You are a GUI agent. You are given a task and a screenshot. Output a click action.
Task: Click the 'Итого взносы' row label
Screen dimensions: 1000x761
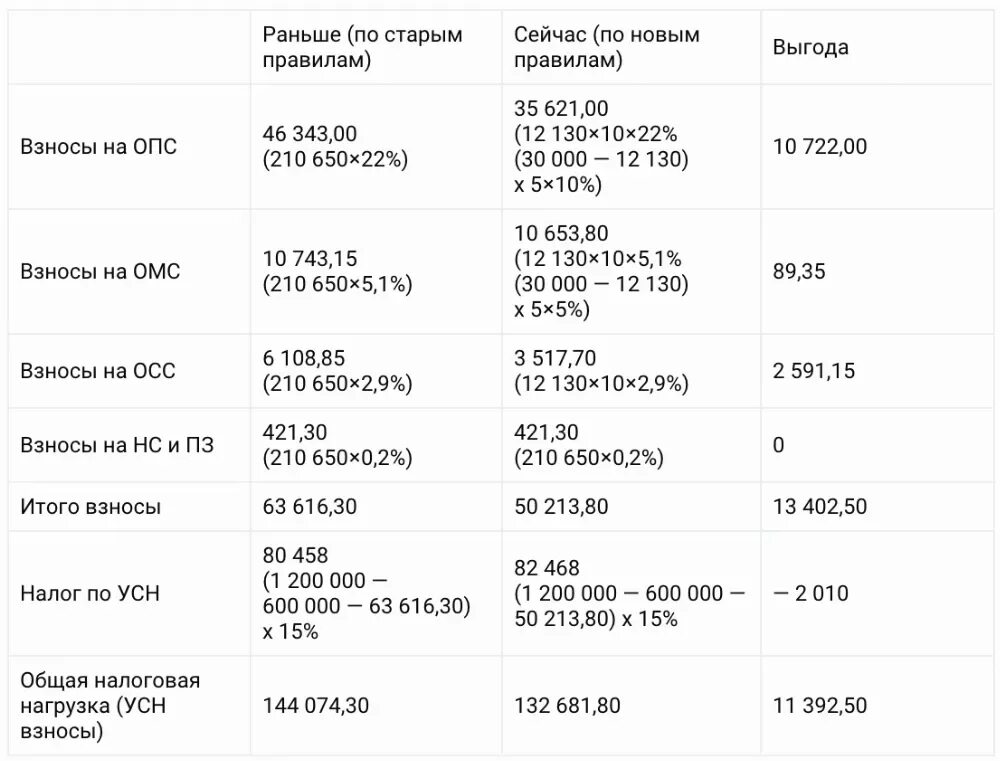[x=91, y=507]
